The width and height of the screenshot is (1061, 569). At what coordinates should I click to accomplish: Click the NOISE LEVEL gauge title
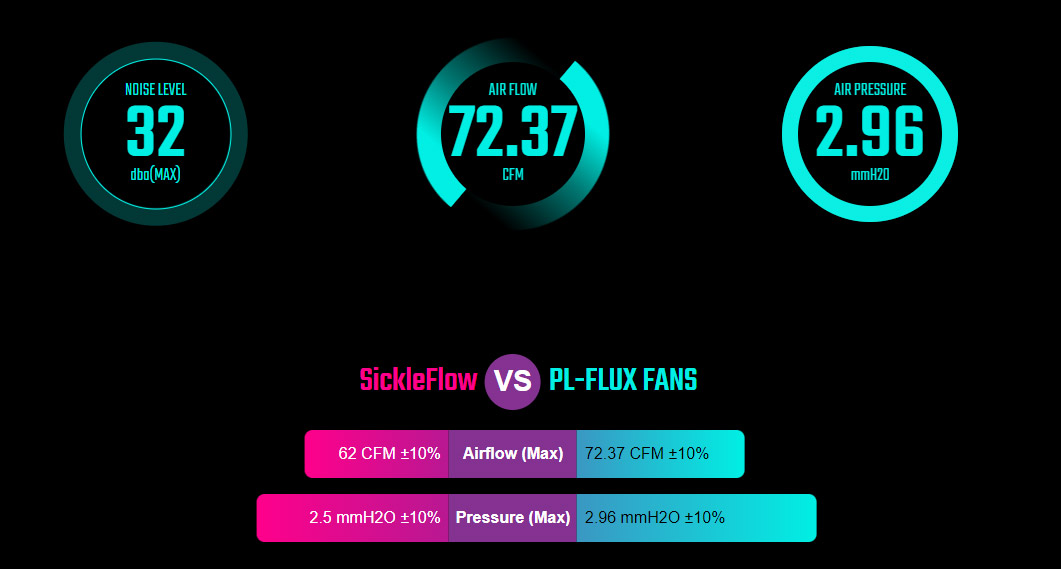click(156, 89)
